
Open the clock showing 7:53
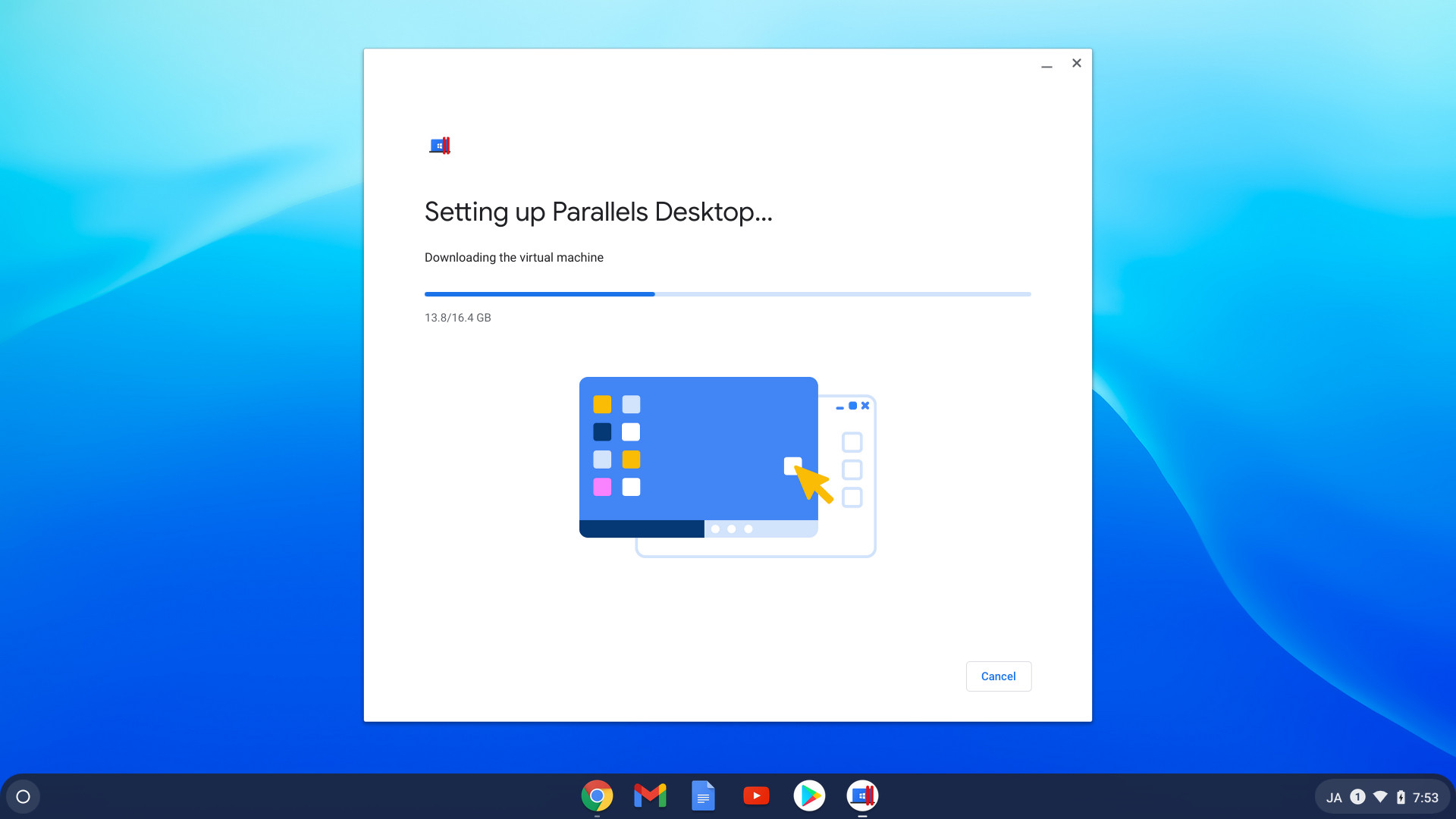coord(1425,798)
